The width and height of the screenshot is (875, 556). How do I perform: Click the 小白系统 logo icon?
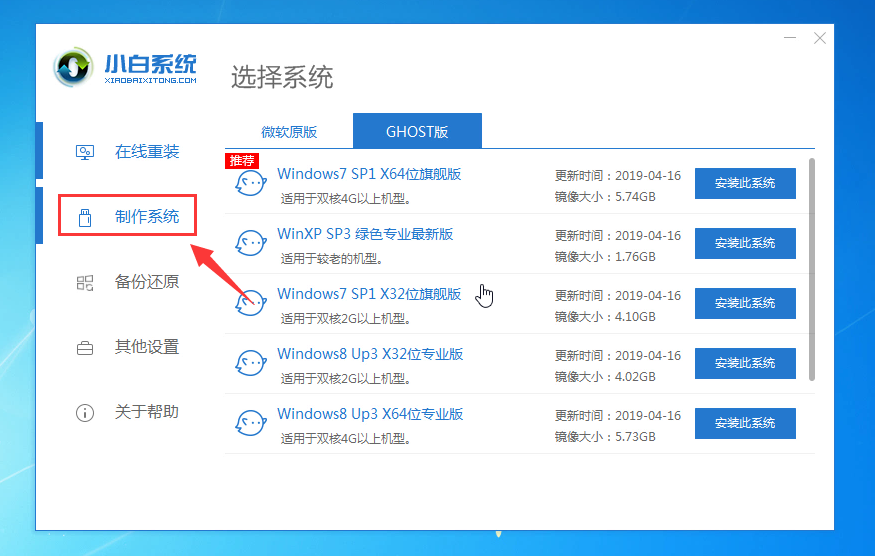tap(73, 68)
